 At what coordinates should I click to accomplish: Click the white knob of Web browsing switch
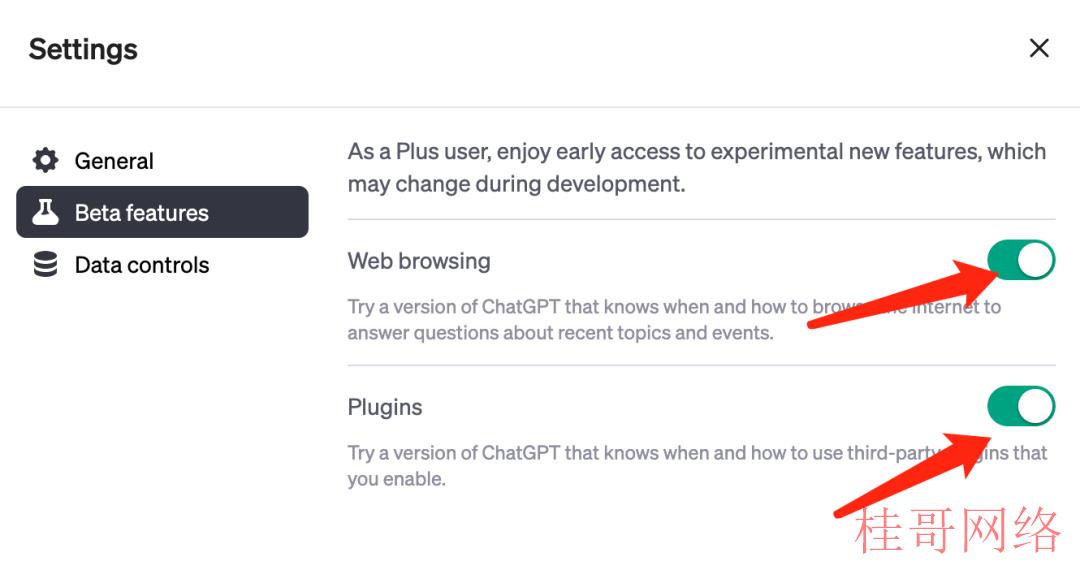1035,260
